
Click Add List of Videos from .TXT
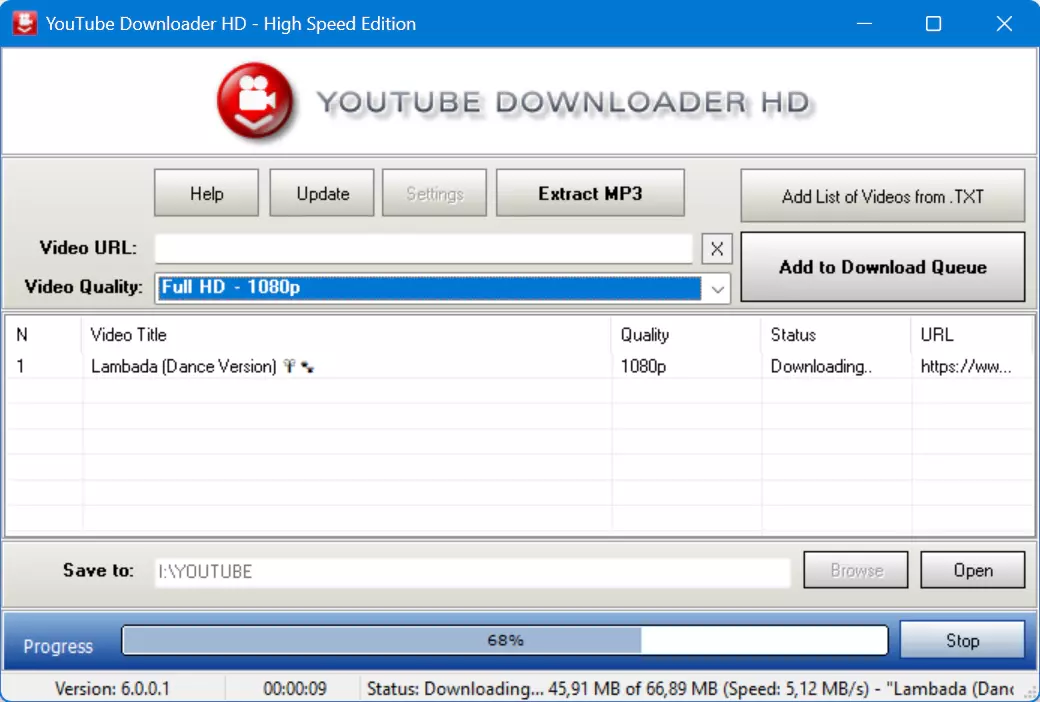(x=882, y=196)
